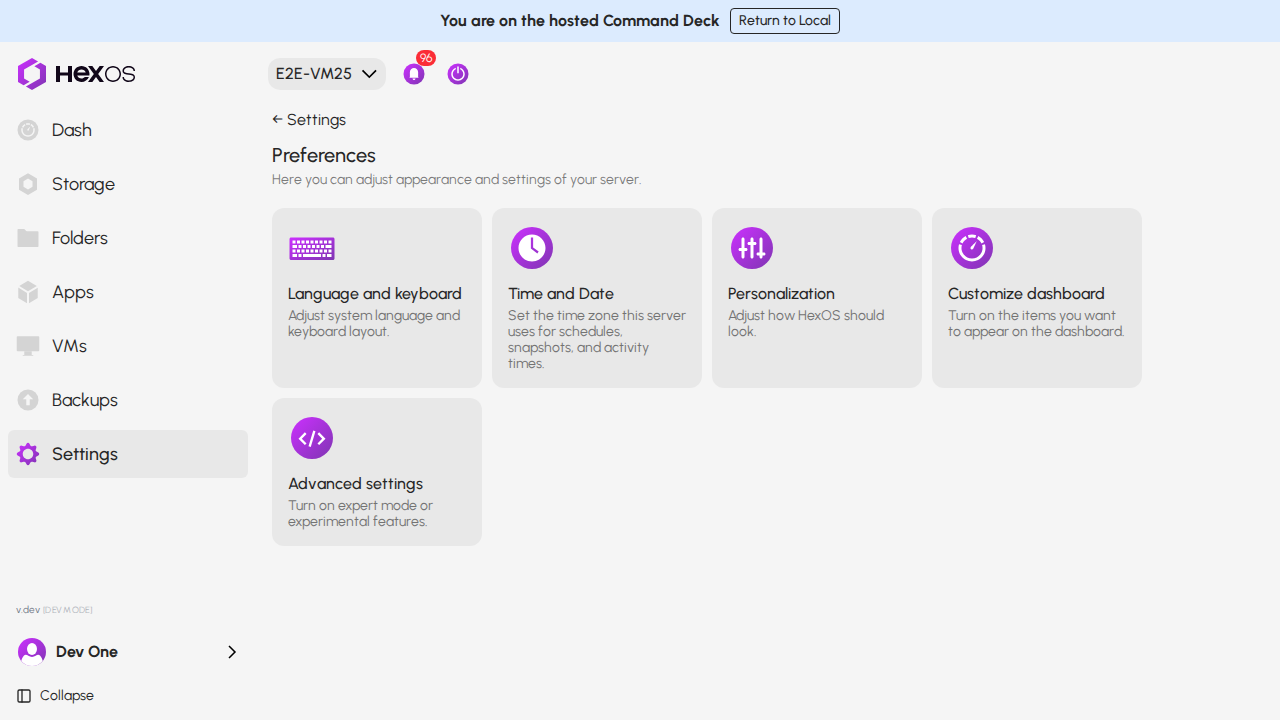The width and height of the screenshot is (1280, 720).
Task: Open the notifications bell icon
Action: click(x=414, y=74)
